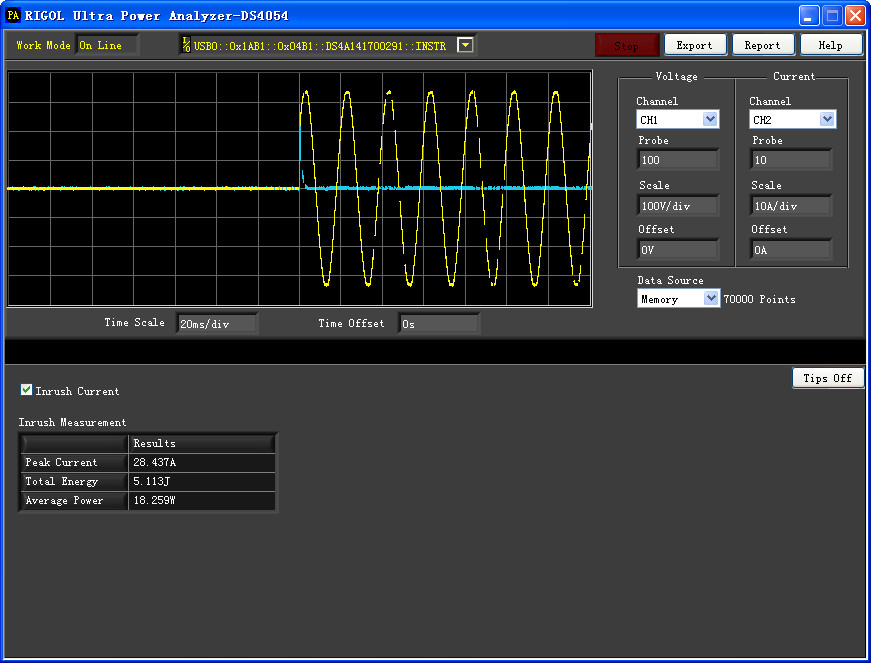Toggle the Tips Off button
Viewport: 871px width, 663px height.
click(828, 378)
